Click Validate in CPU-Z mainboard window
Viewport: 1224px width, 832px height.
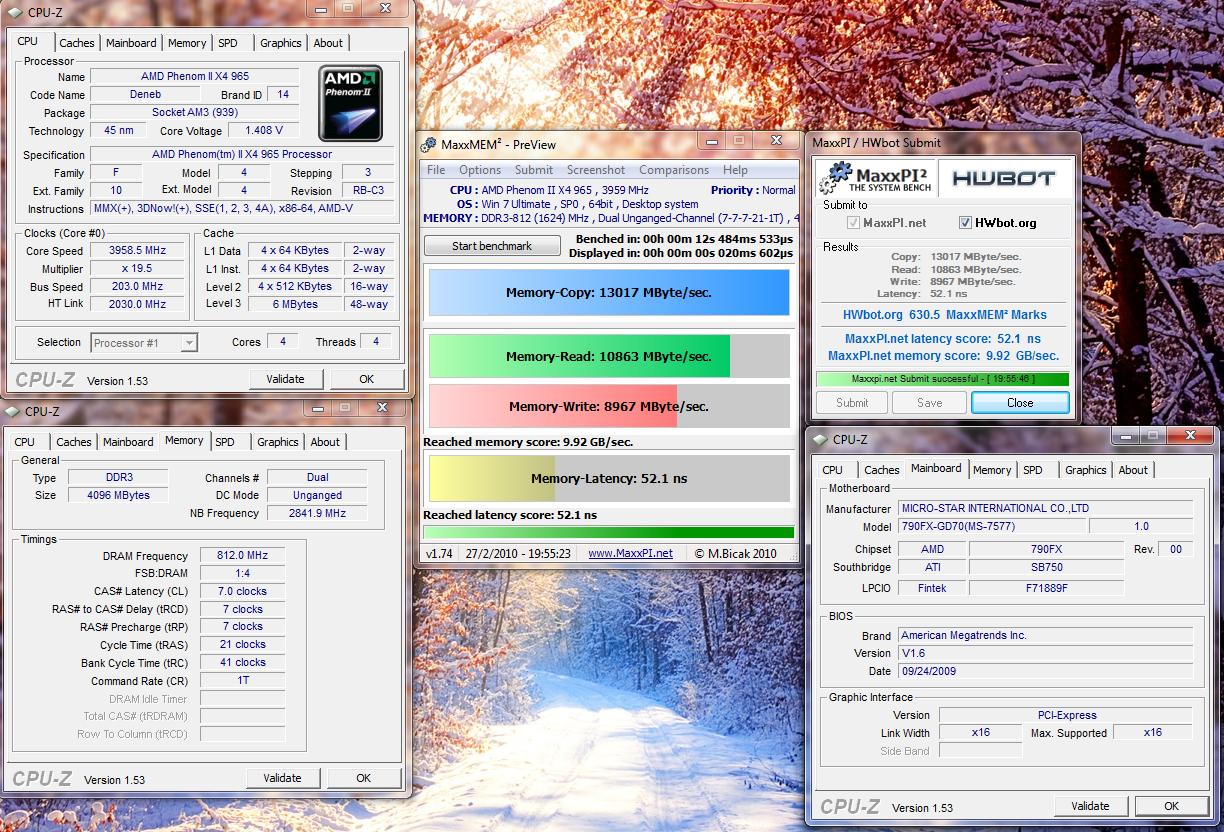pos(1090,806)
